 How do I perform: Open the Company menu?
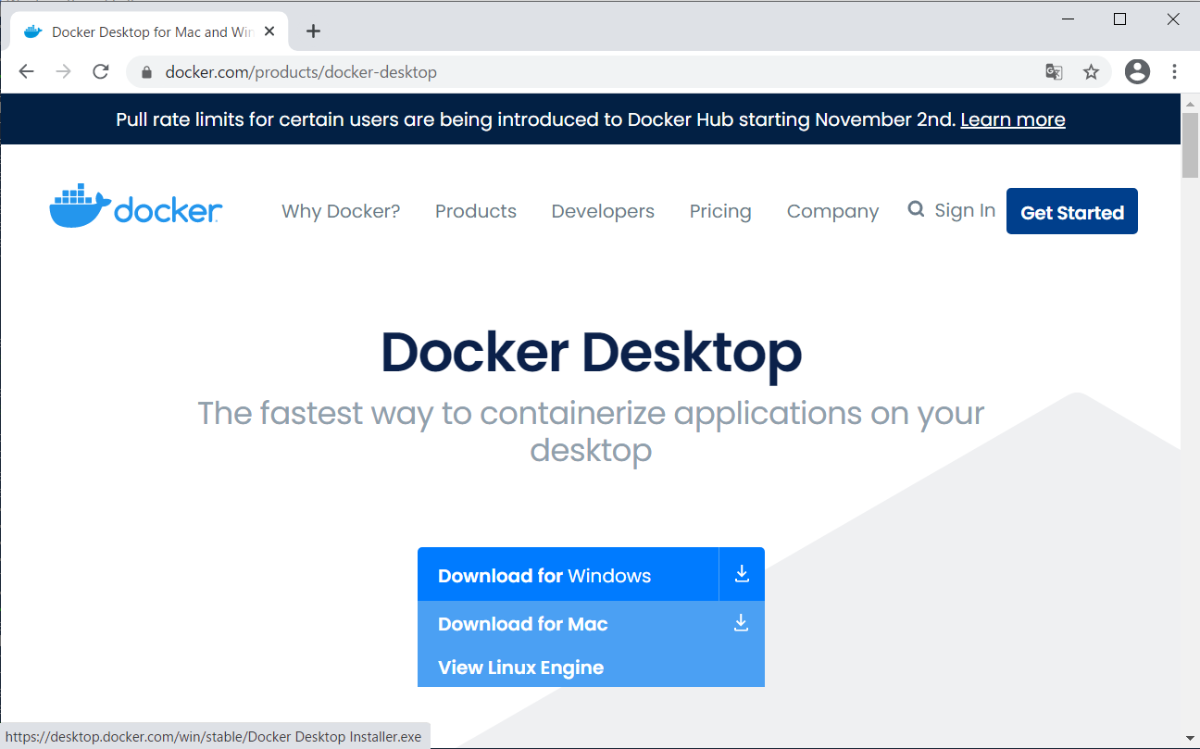point(833,211)
